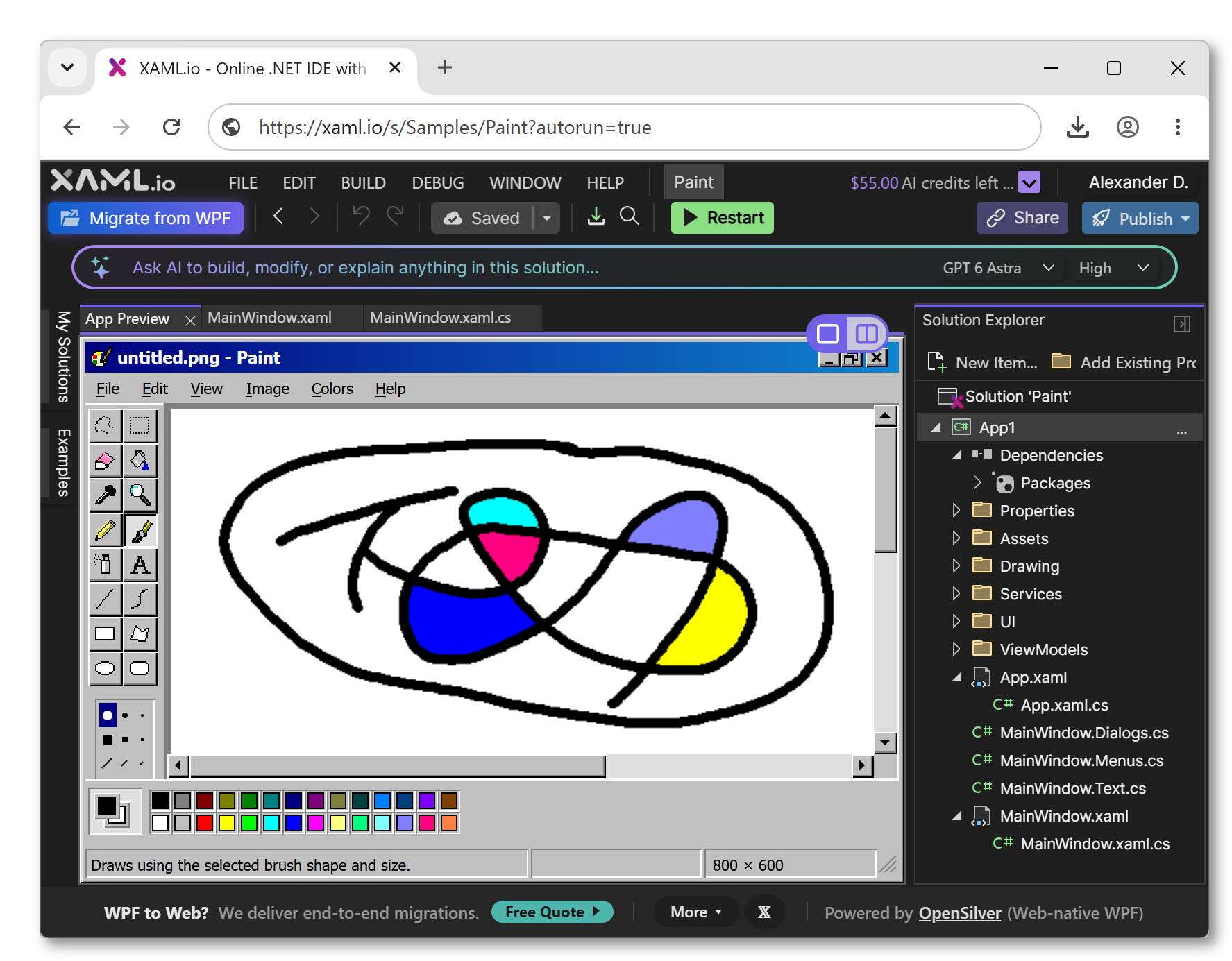Open the OpenSilver link
The height and width of the screenshot is (961, 1232).
click(959, 913)
